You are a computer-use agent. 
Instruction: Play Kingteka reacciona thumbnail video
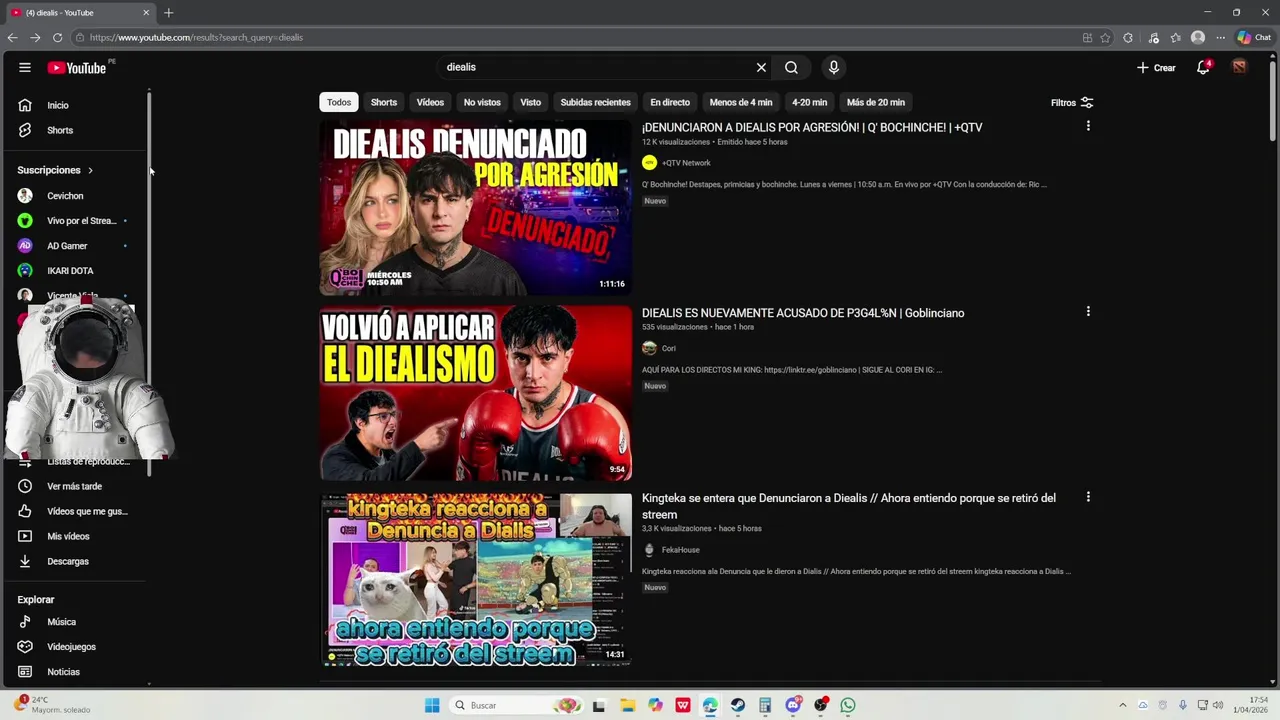(475, 579)
